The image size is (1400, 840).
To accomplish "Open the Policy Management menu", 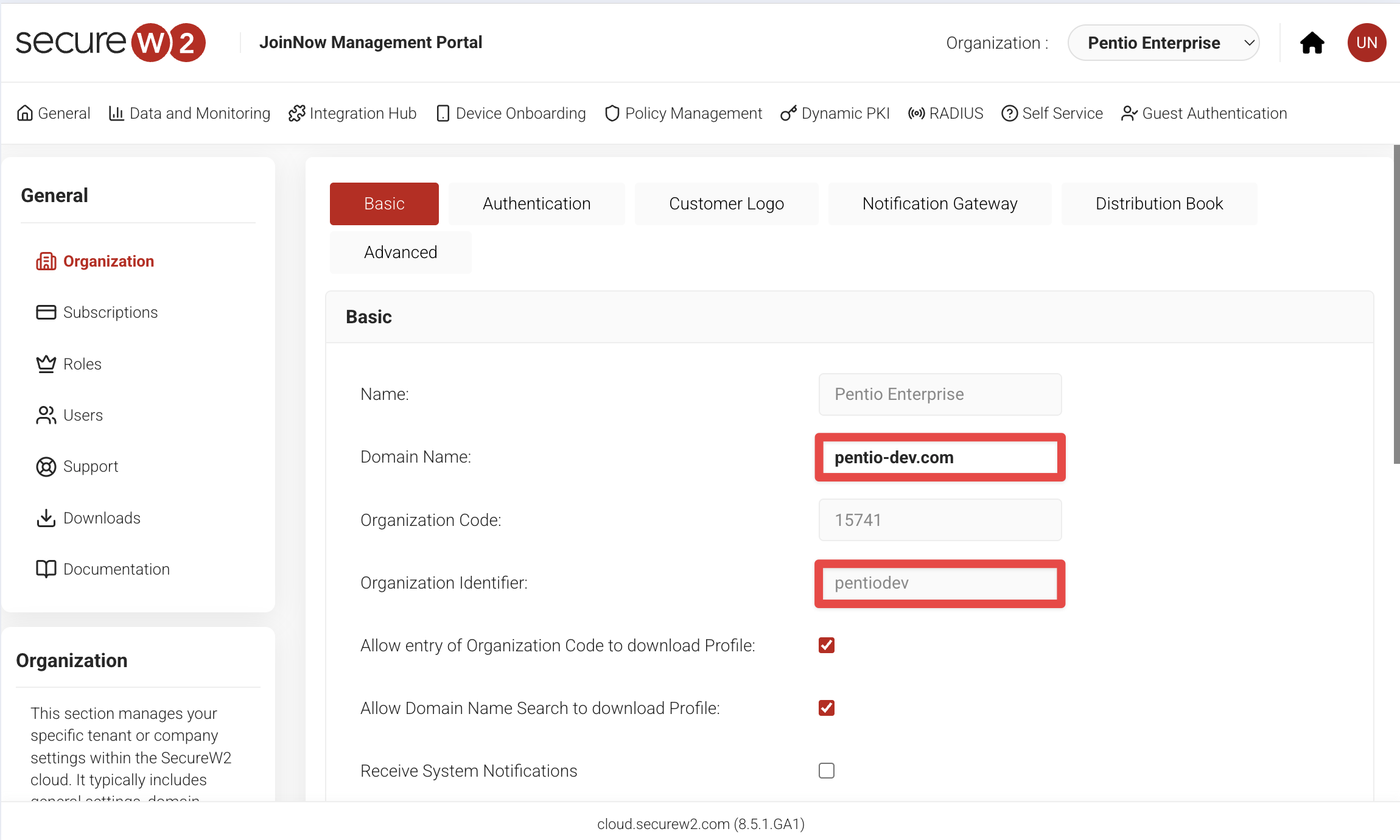I will 684,113.
